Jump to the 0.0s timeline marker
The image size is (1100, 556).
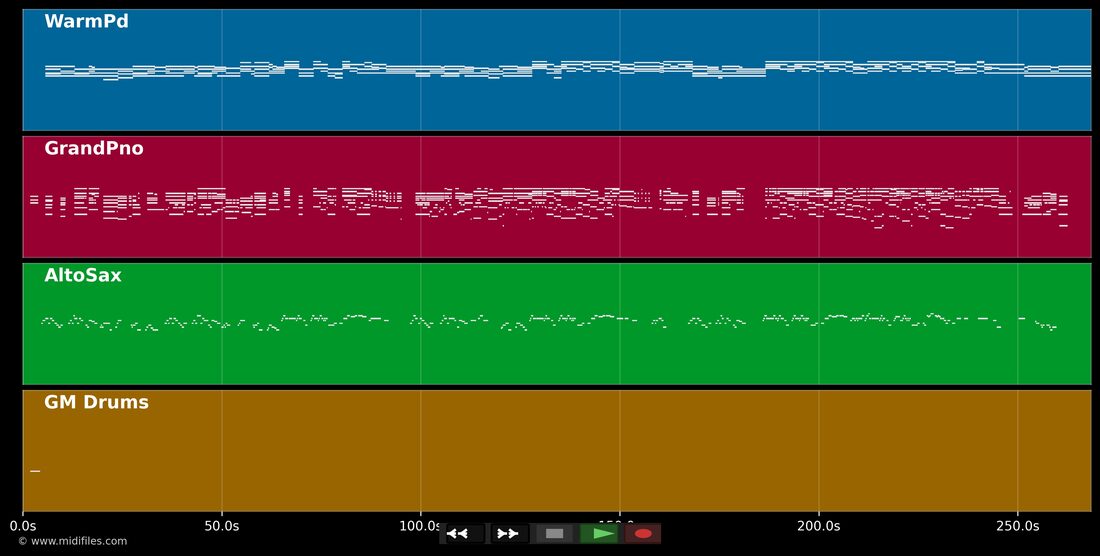[x=23, y=526]
